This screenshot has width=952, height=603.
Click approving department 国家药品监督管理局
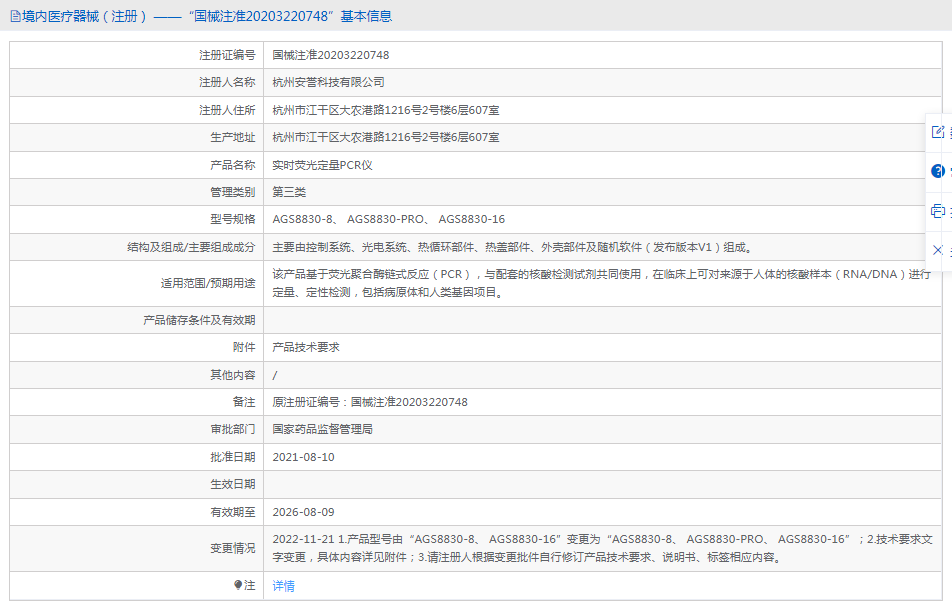pos(322,429)
